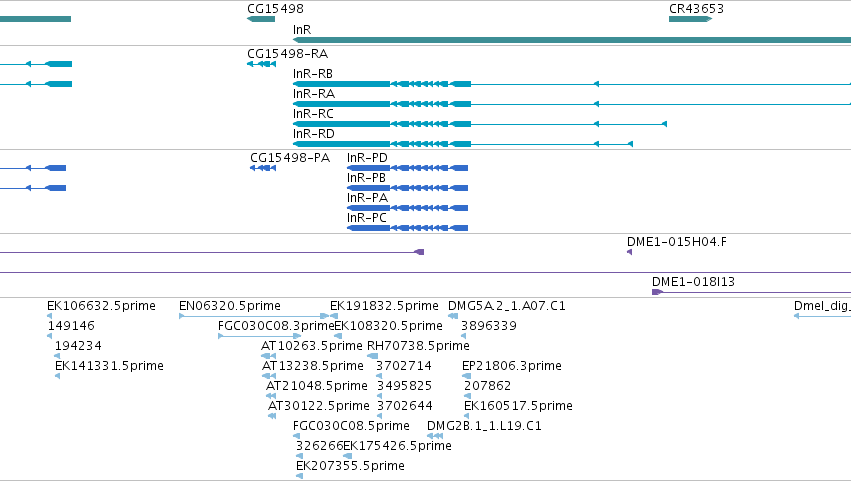This screenshot has width=851, height=481.
Task: Click the EK160517.5prime EST label
Action: pos(518,406)
